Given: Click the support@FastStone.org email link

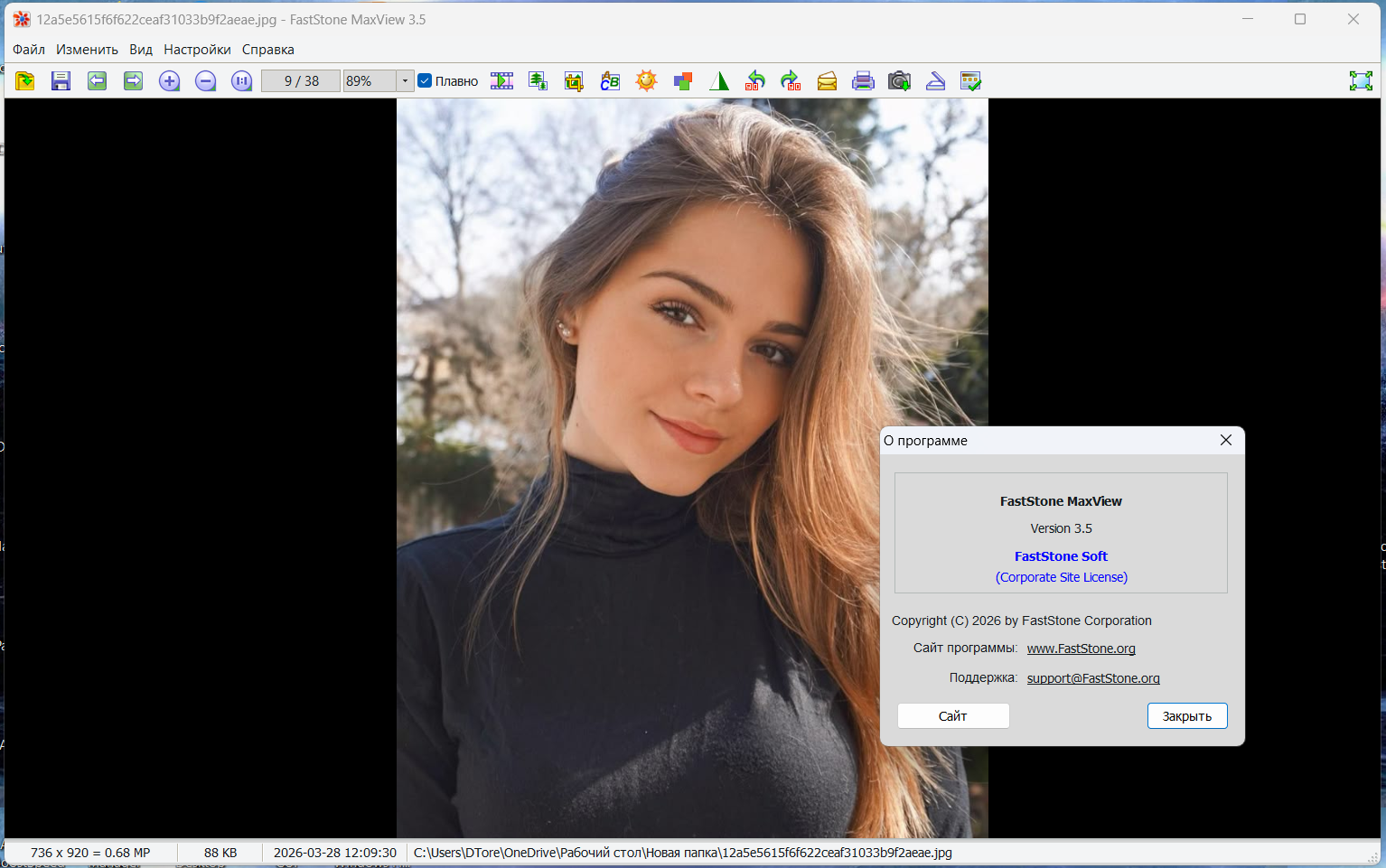Looking at the screenshot, I should (x=1092, y=678).
